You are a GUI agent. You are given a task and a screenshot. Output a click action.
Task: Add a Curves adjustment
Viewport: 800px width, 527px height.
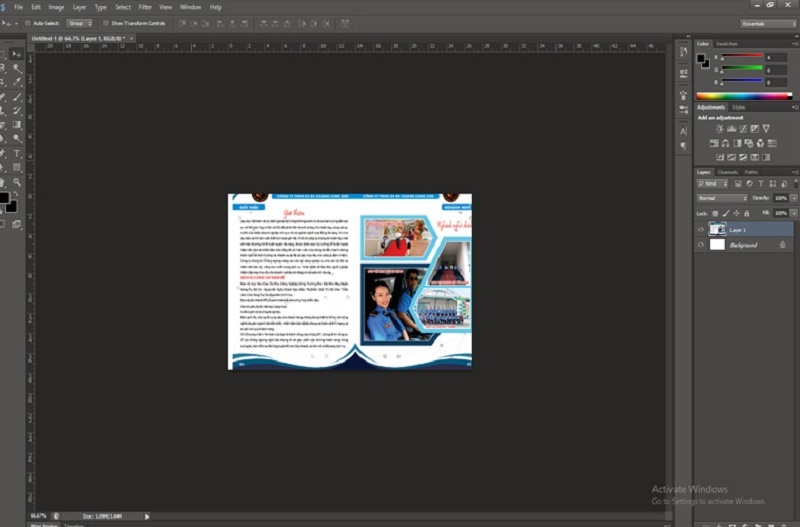[x=743, y=129]
